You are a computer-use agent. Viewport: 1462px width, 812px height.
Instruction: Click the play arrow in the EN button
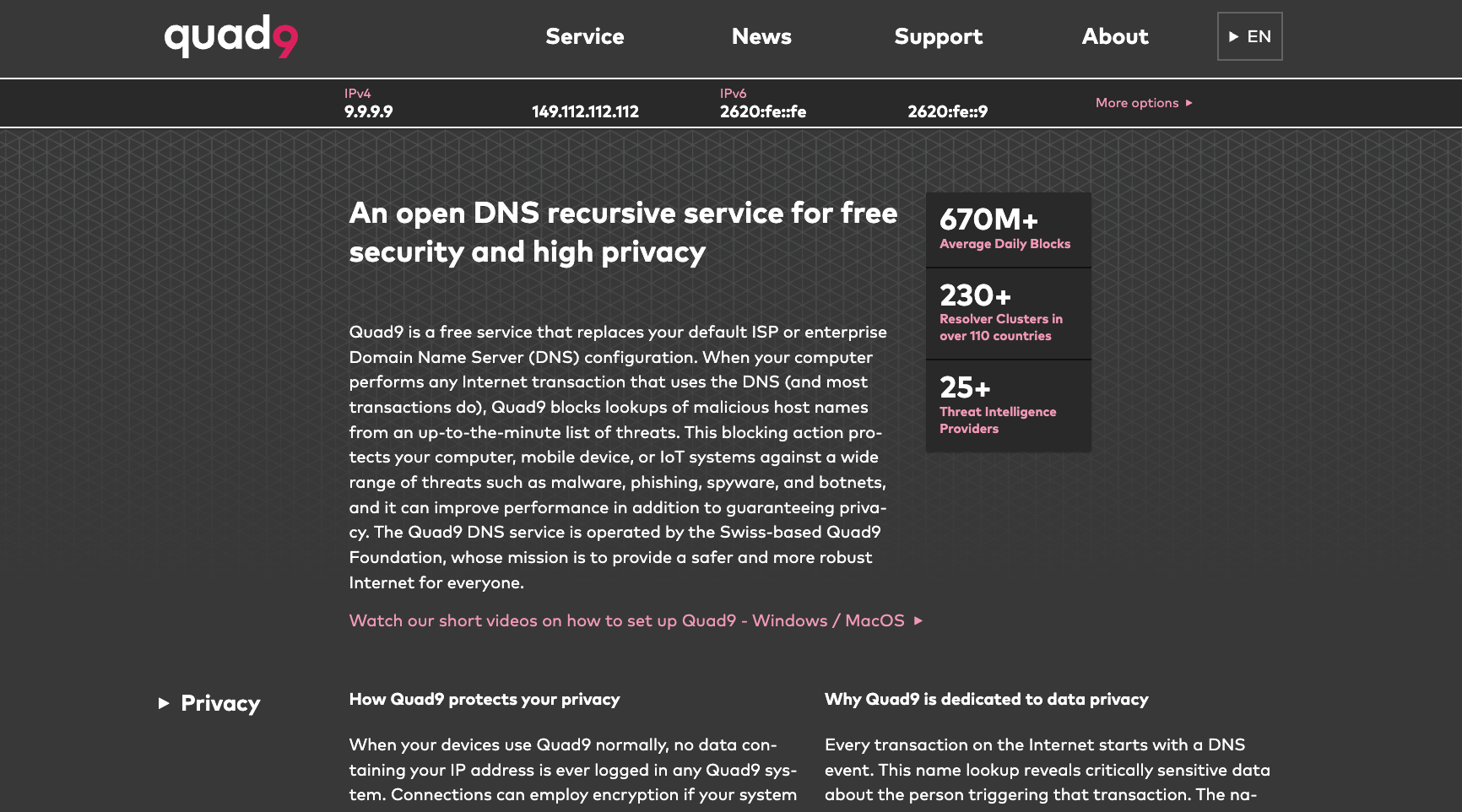(x=1233, y=37)
